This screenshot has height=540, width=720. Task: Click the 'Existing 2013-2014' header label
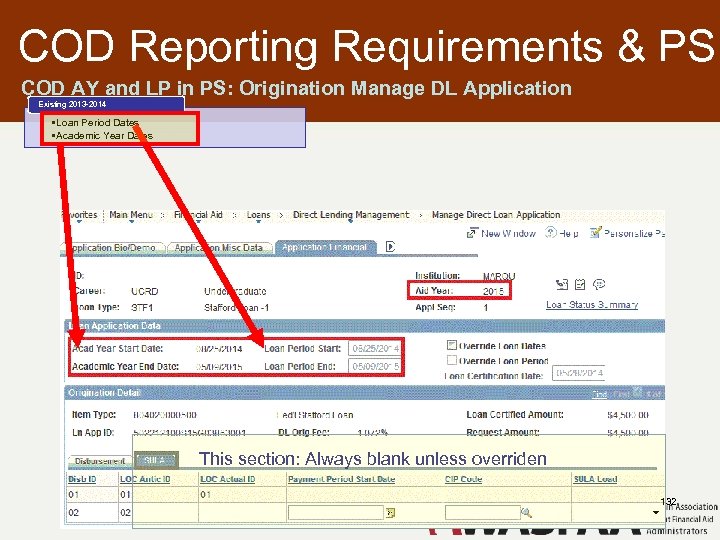(x=72, y=104)
